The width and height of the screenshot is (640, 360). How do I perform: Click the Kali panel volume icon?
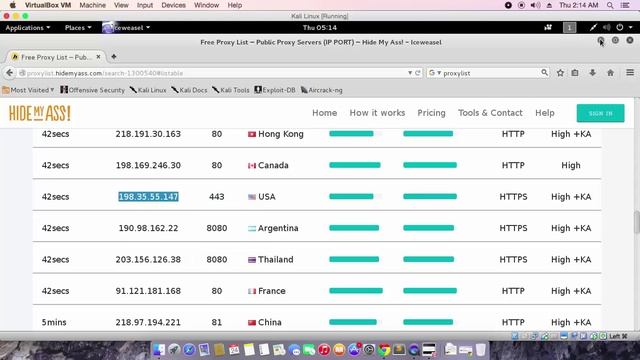tap(607, 27)
